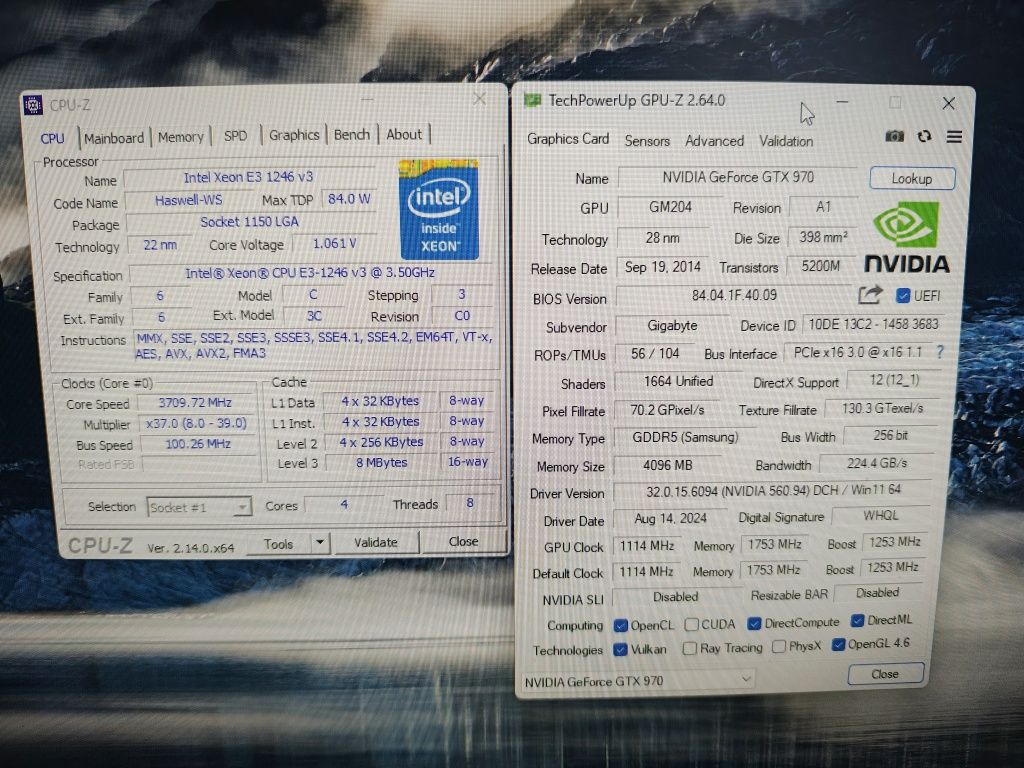Close the GPU-Z window with X
Viewport: 1024px width, 768px height.
tap(948, 103)
